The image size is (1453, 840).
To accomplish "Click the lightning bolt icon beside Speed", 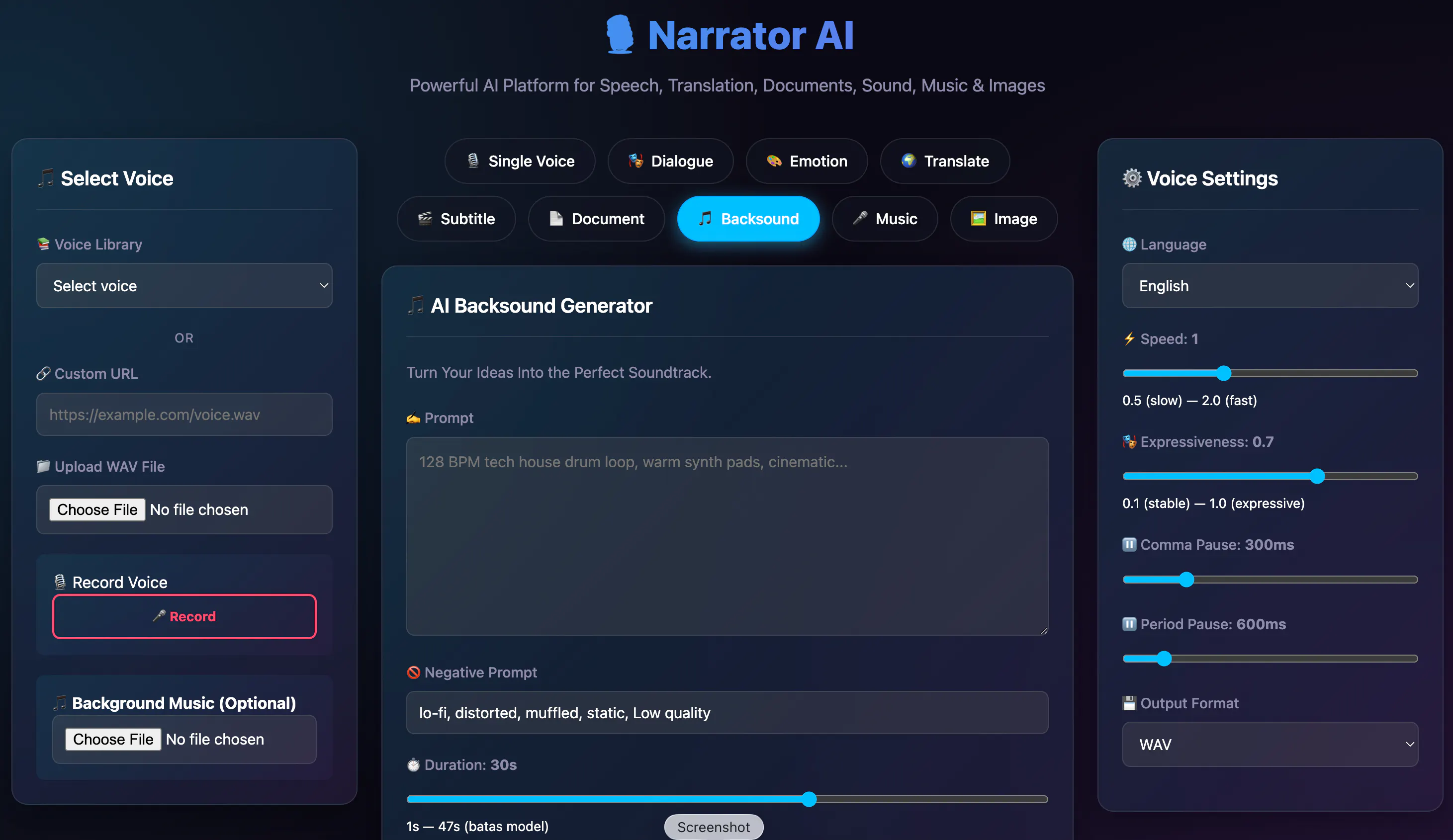I will point(1130,338).
